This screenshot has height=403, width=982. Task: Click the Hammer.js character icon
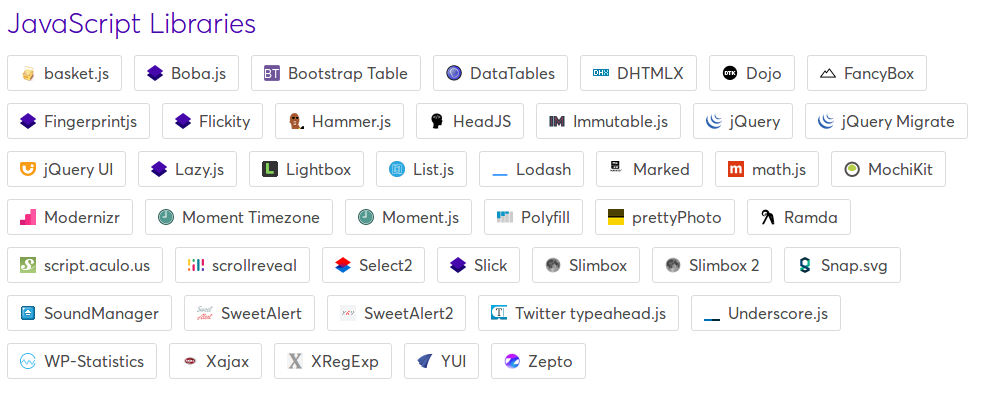coord(296,121)
